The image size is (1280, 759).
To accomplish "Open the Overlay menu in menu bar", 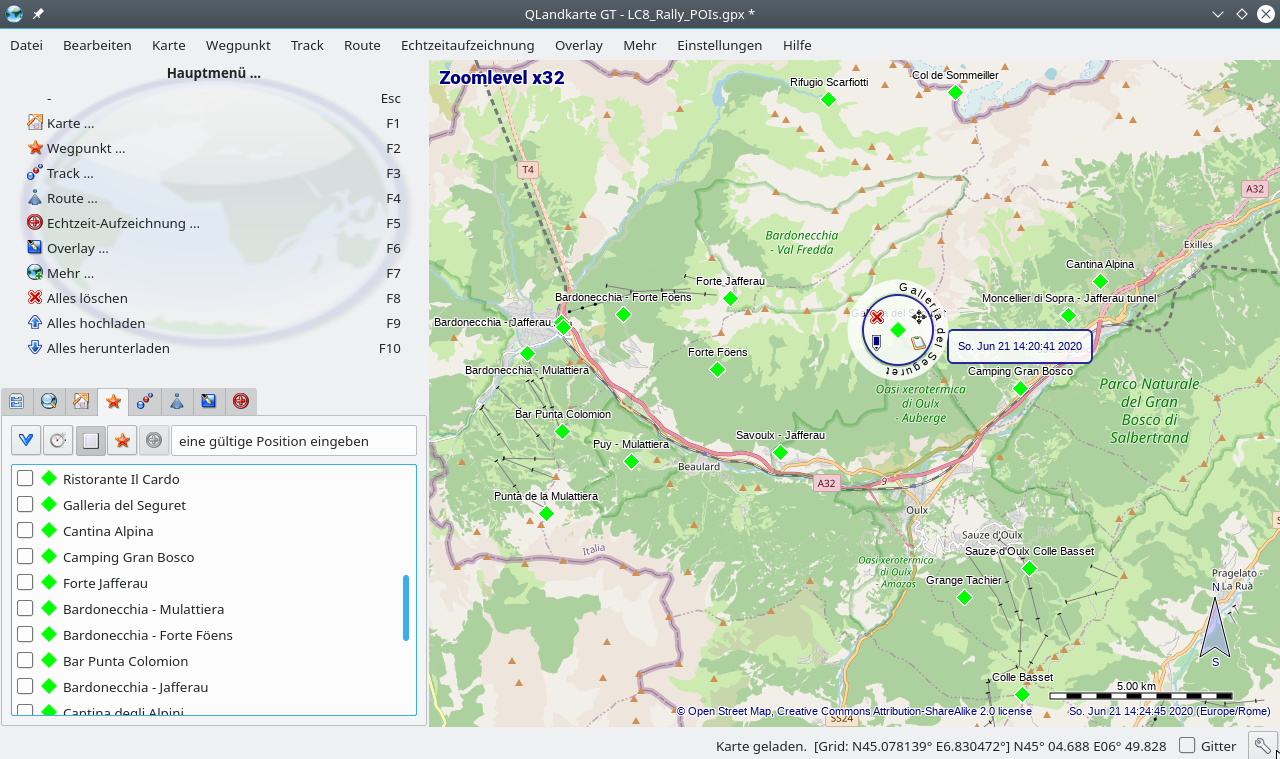I will click(578, 45).
